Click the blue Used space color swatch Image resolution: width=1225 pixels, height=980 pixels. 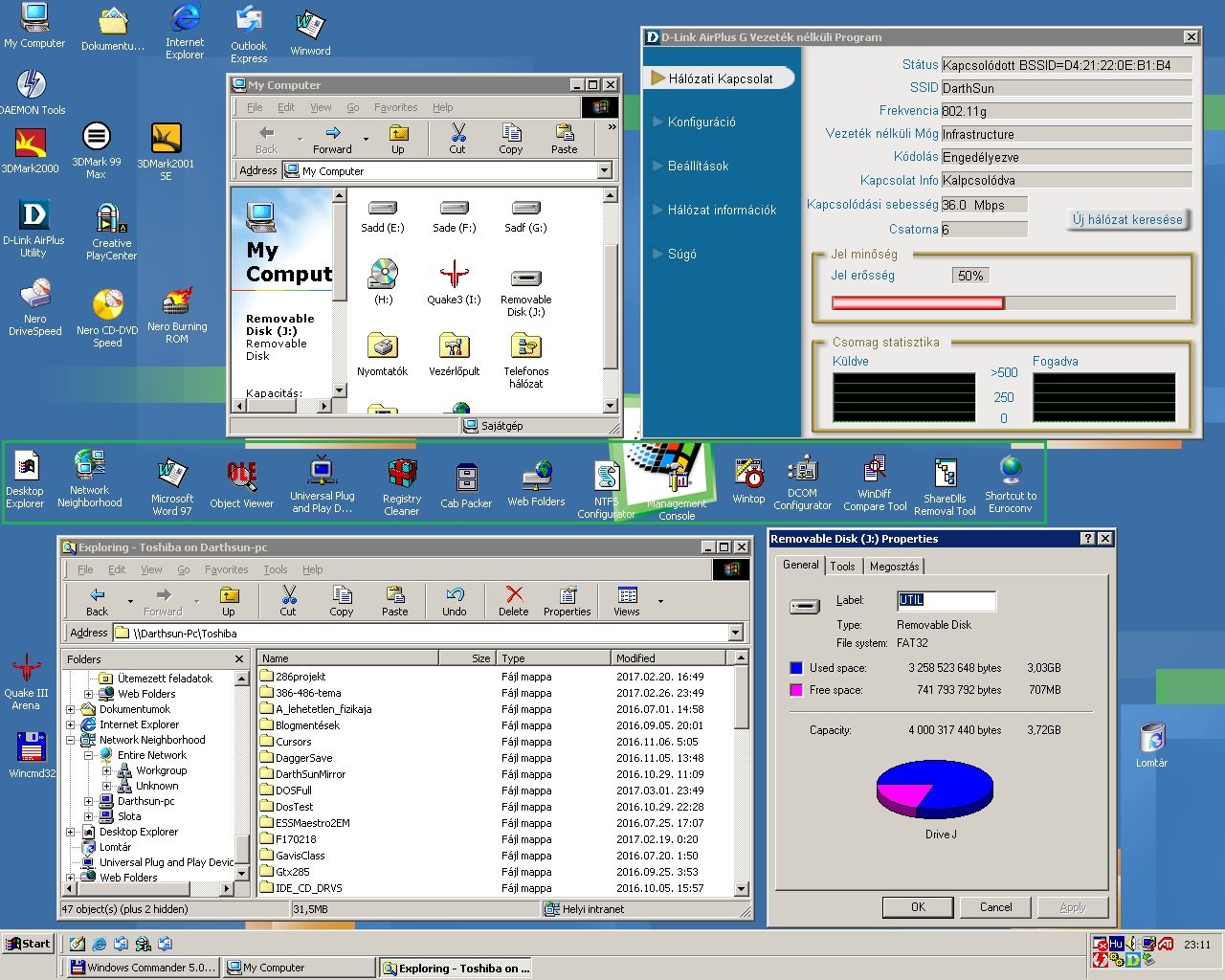point(796,668)
